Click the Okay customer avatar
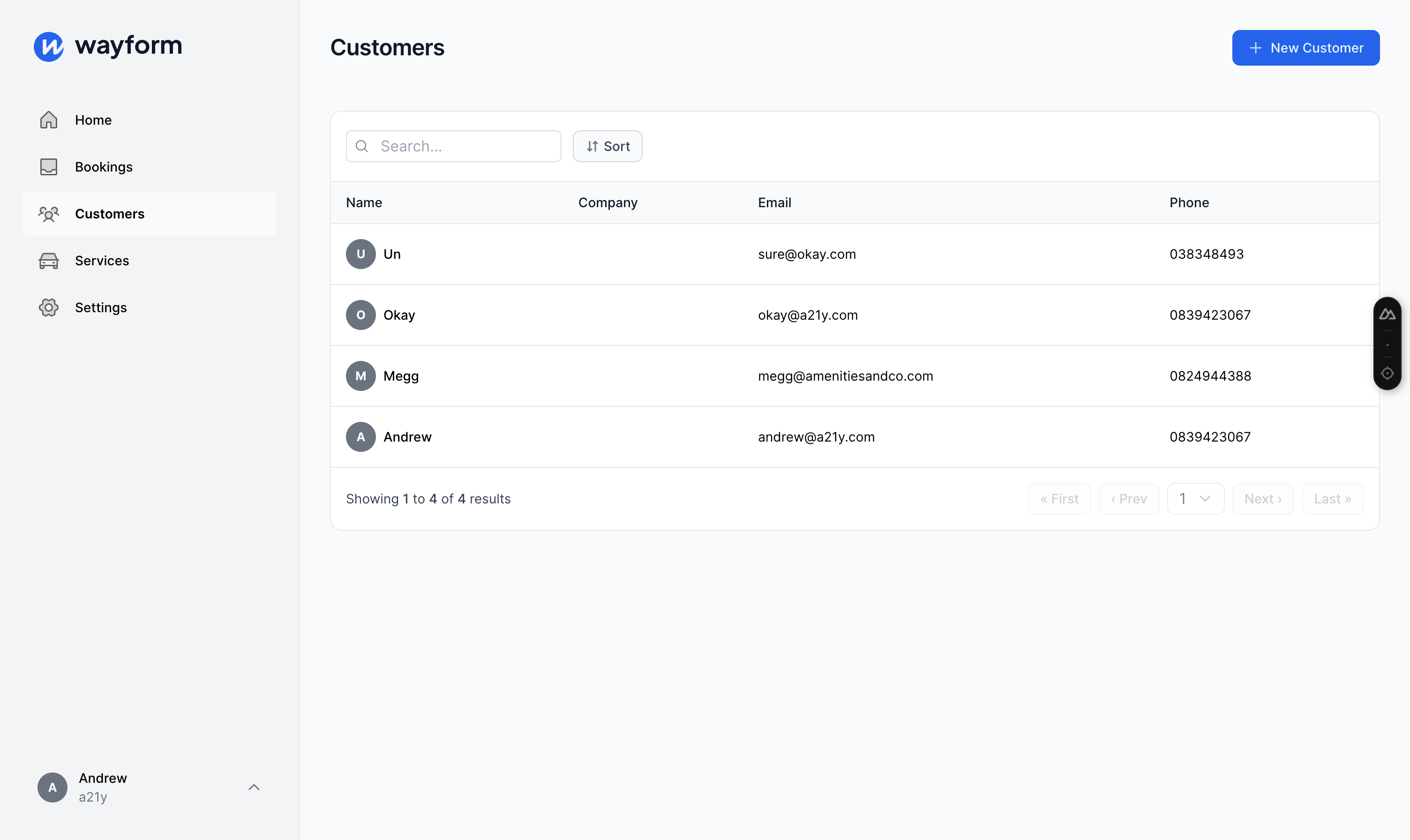Screen dimensions: 1410x840 361,314
